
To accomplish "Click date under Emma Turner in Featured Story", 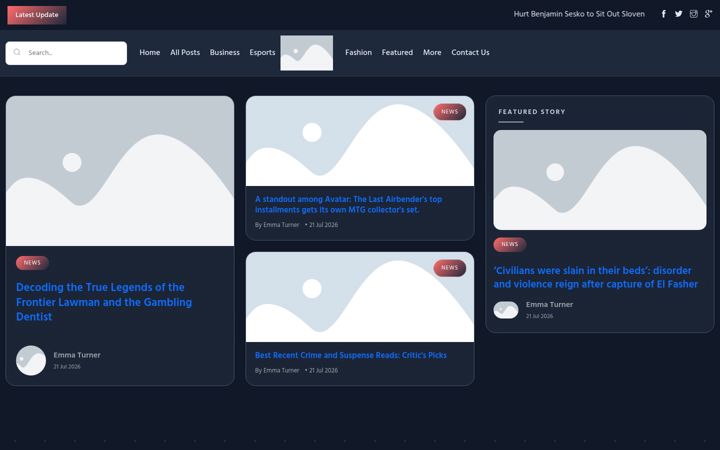I will click(x=539, y=316).
